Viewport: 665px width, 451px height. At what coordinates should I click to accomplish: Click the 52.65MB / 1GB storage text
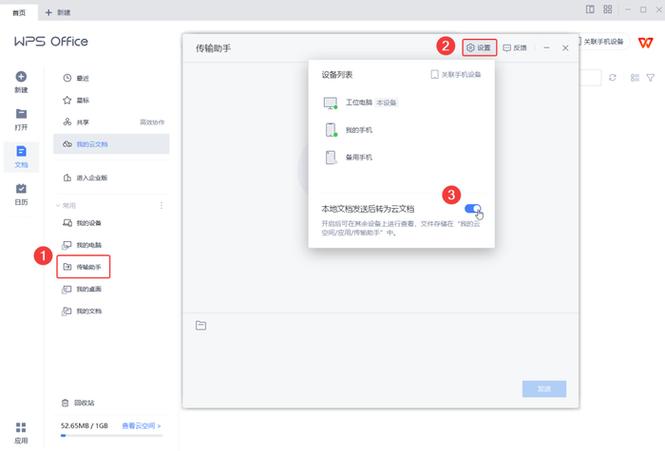tap(84, 426)
